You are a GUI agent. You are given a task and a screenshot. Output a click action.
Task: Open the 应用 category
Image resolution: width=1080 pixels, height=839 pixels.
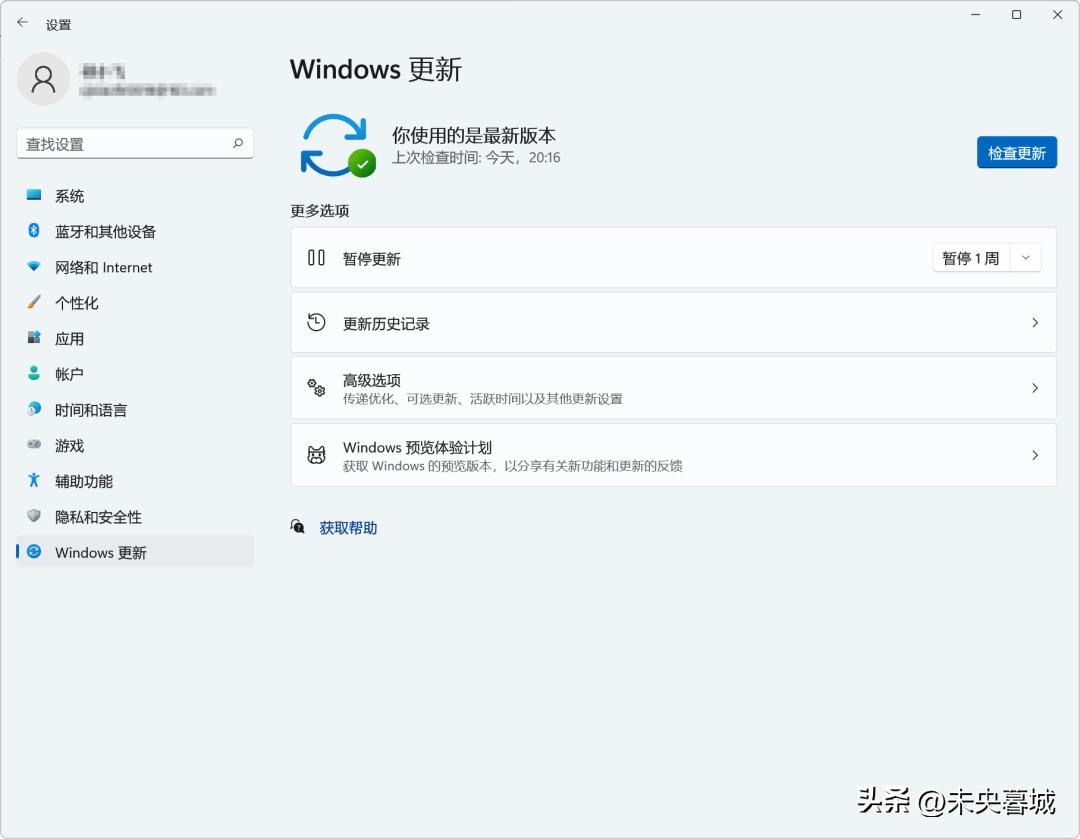pyautogui.click(x=135, y=338)
